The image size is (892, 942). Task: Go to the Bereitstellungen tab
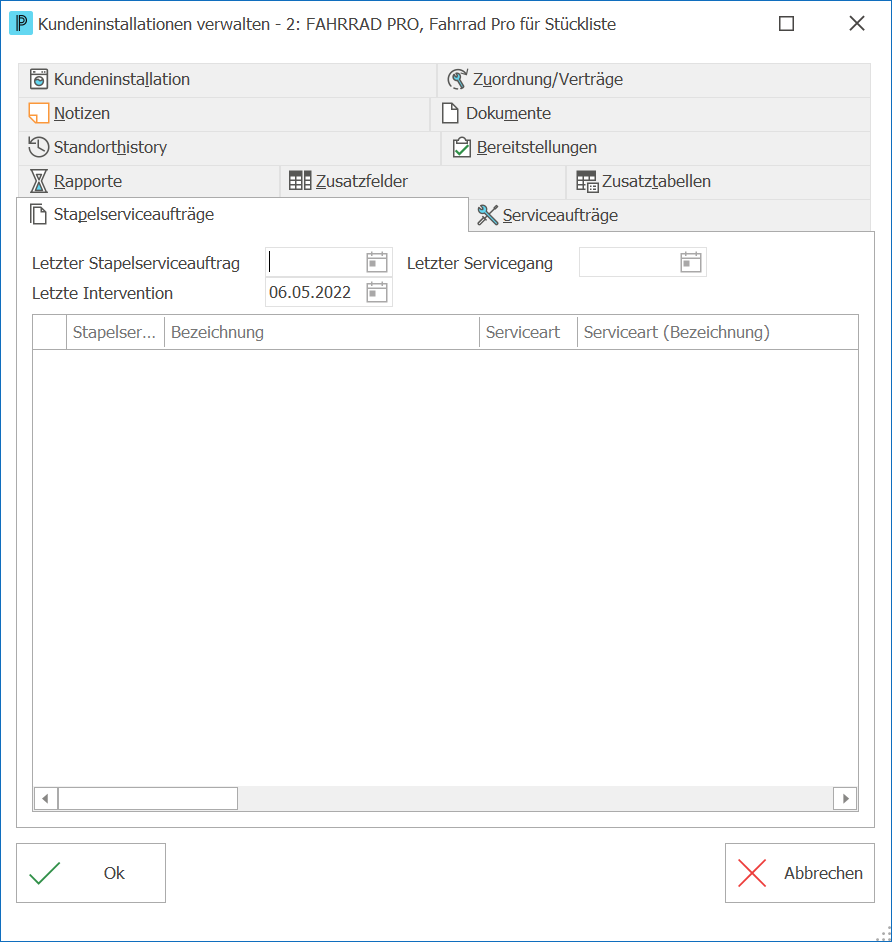pos(656,148)
